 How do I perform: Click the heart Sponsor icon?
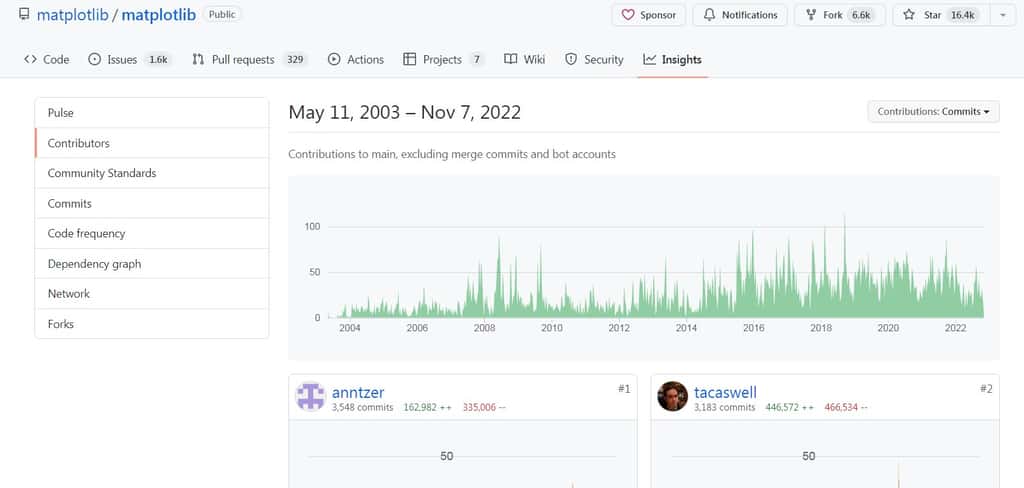click(x=628, y=15)
